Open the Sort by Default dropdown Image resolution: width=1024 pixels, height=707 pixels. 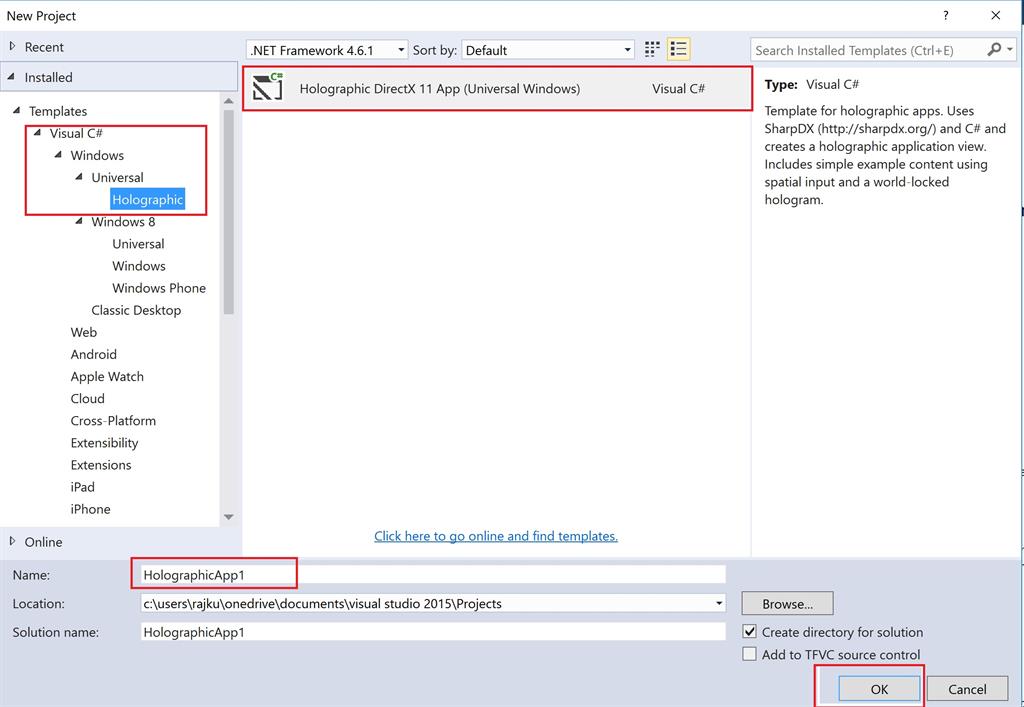548,50
